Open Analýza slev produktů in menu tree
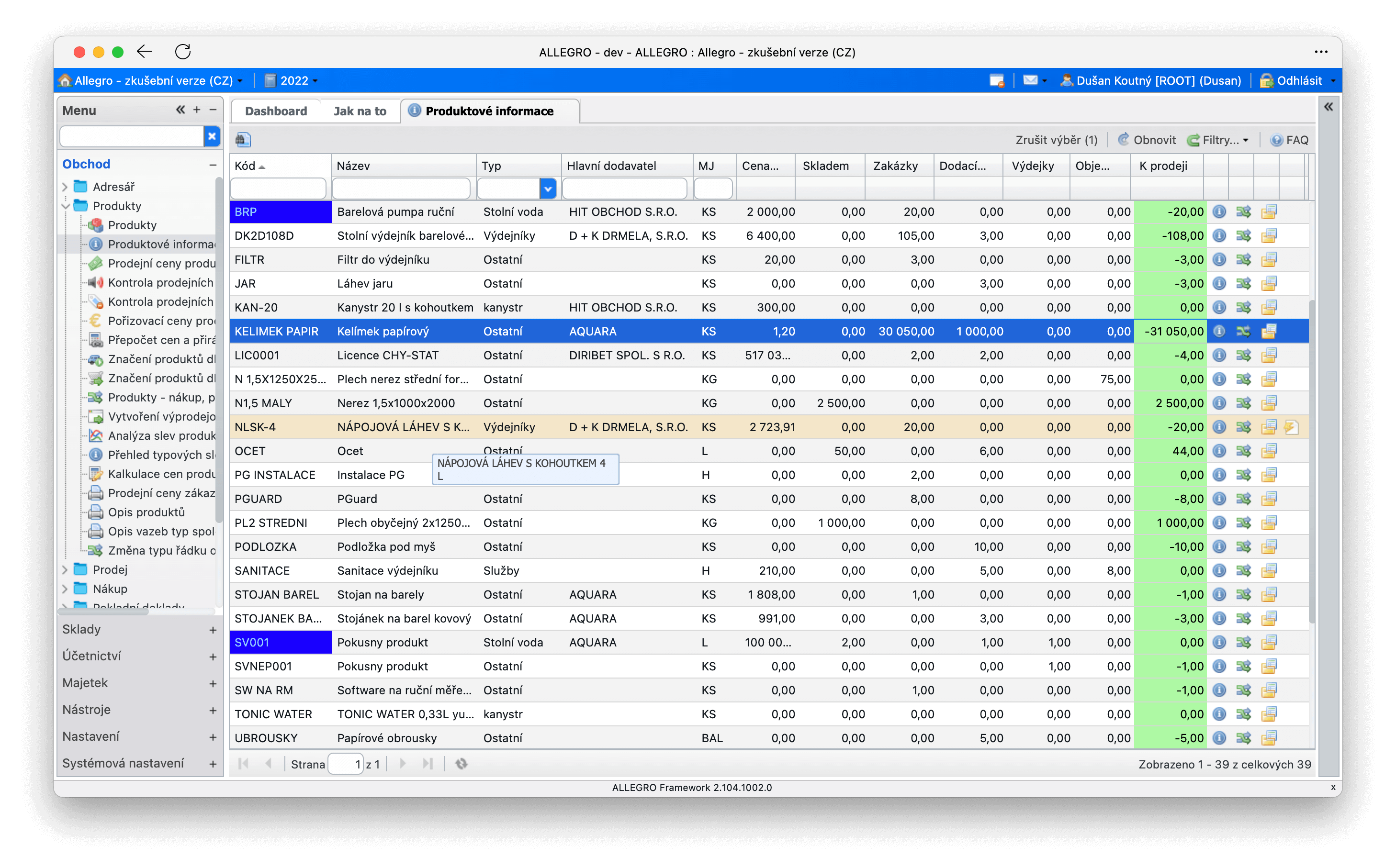The image size is (1396, 868). [x=161, y=435]
